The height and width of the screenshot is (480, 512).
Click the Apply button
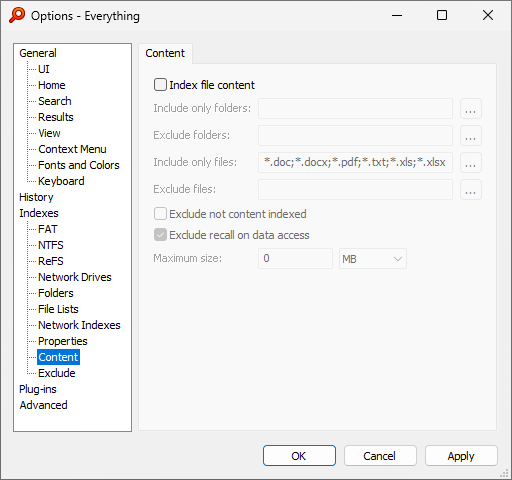pyautogui.click(x=461, y=456)
